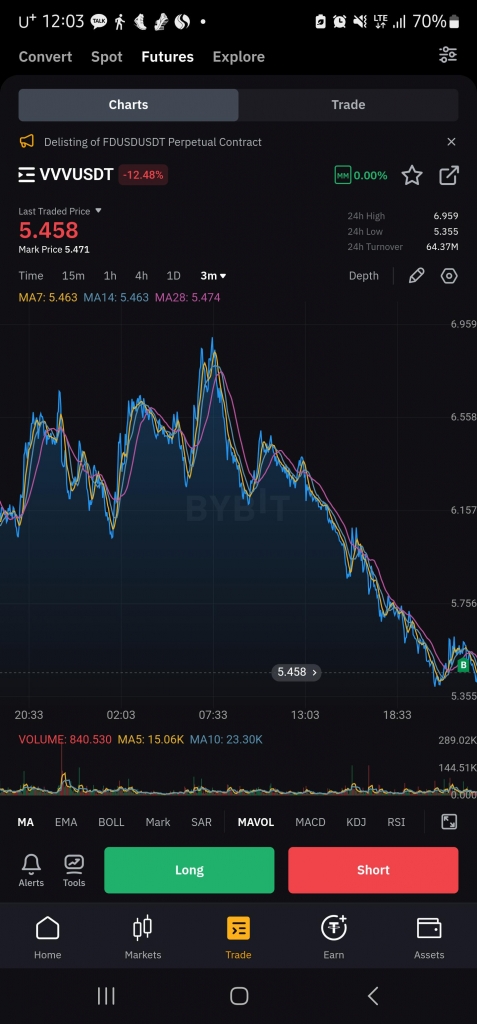Tap Android home button
Image resolution: width=477 pixels, height=1024 pixels.
(x=239, y=996)
